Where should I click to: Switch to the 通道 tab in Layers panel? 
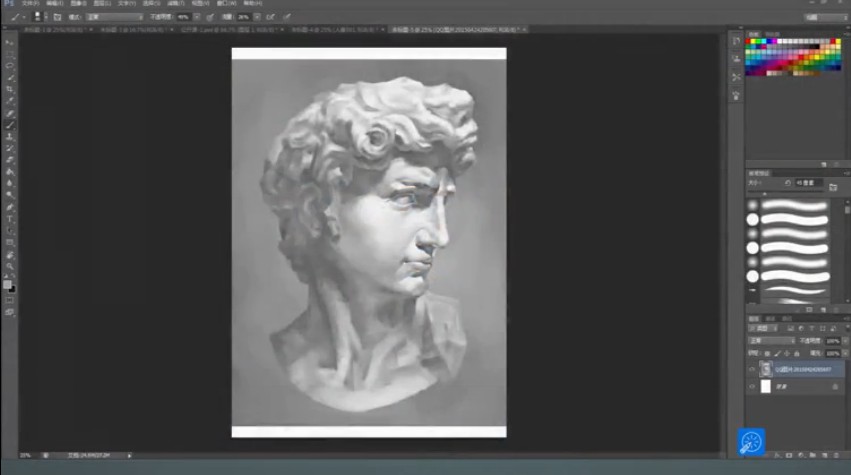pos(770,319)
